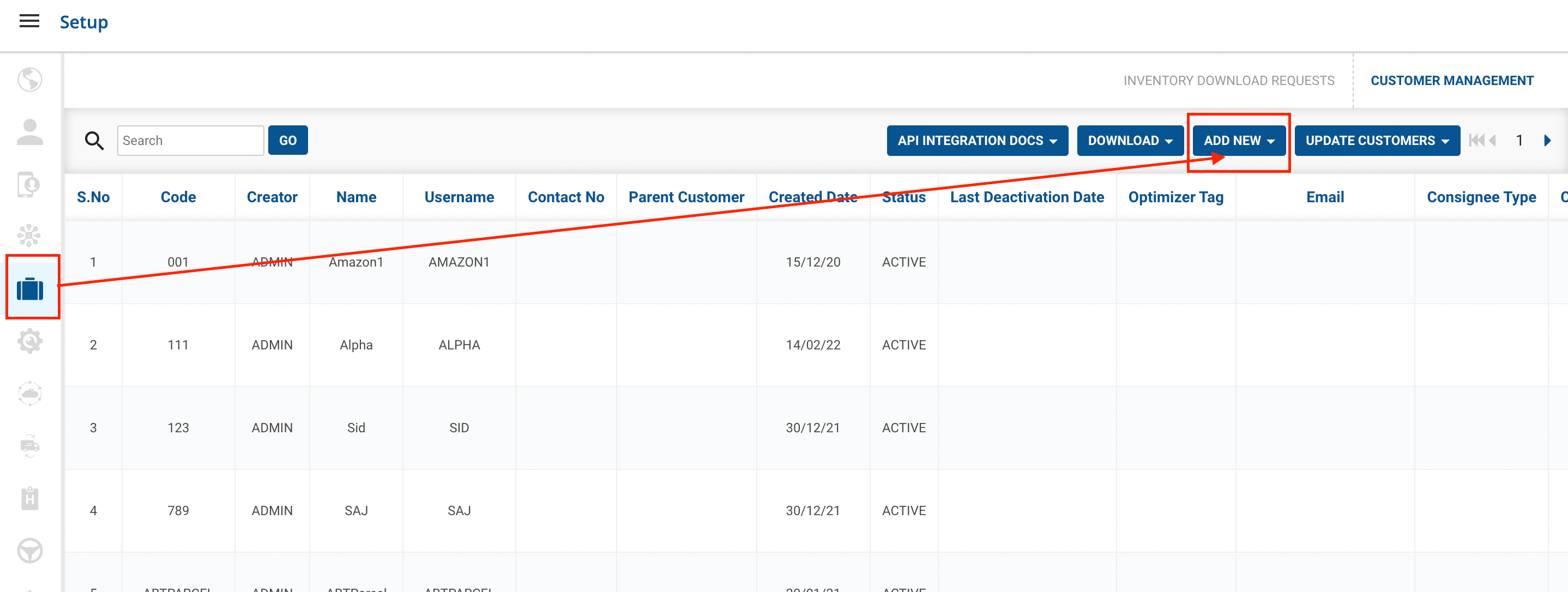This screenshot has width=1568, height=592.
Task: Click the magnifying glass search icon
Action: [x=94, y=141]
